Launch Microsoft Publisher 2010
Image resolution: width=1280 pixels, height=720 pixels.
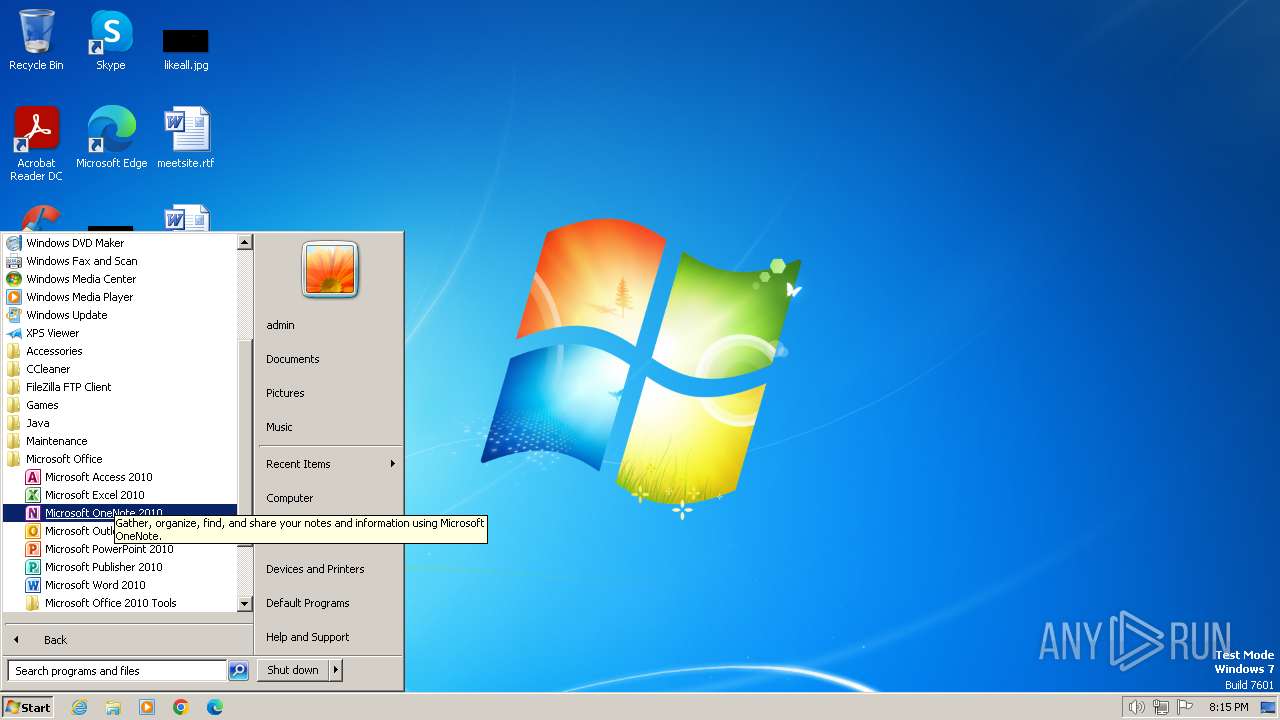pyautogui.click(x=120, y=567)
